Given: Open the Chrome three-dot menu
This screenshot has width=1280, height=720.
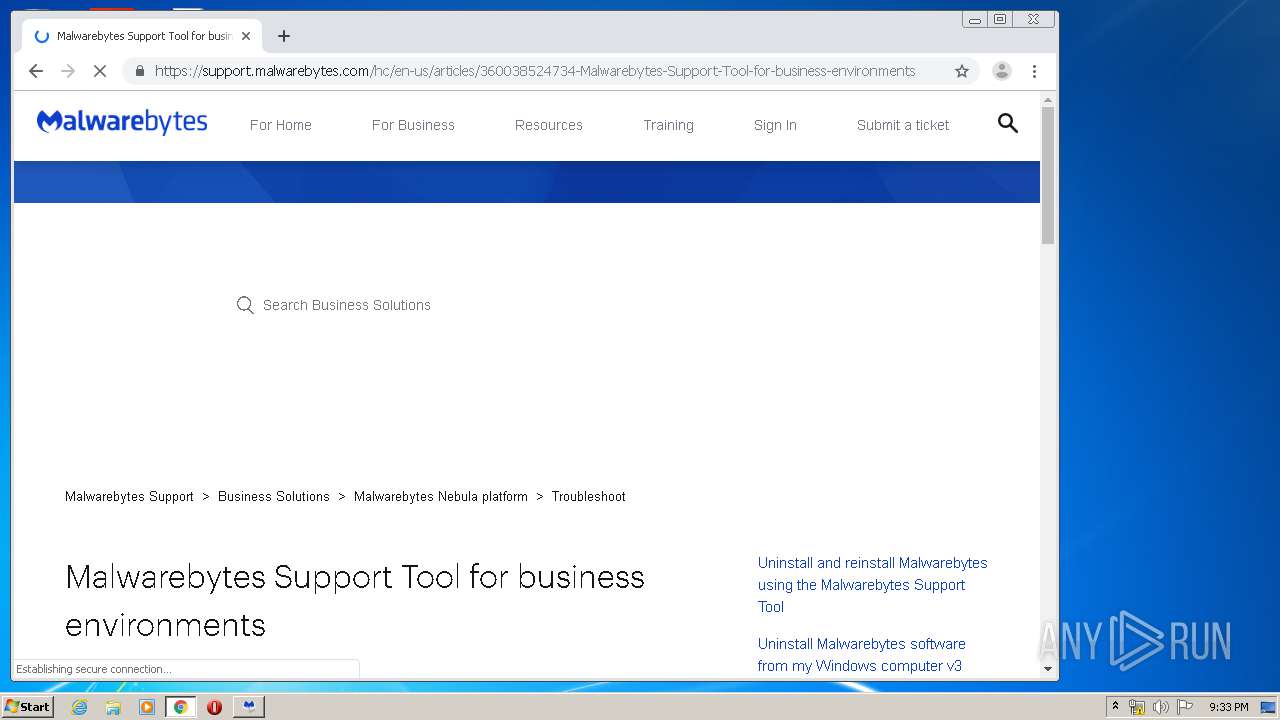Looking at the screenshot, I should point(1034,71).
